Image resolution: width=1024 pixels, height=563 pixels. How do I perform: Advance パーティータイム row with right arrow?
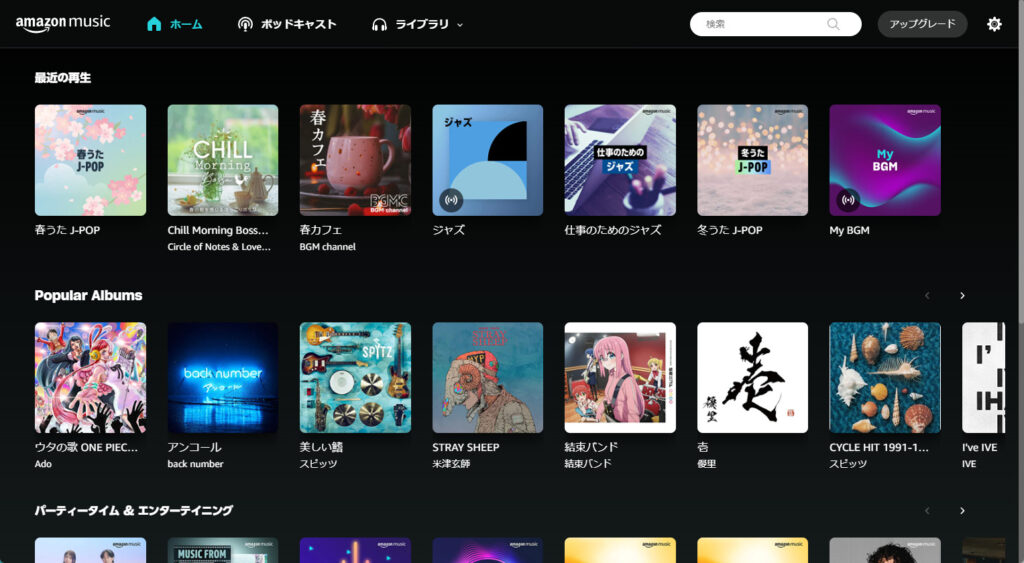click(x=962, y=511)
